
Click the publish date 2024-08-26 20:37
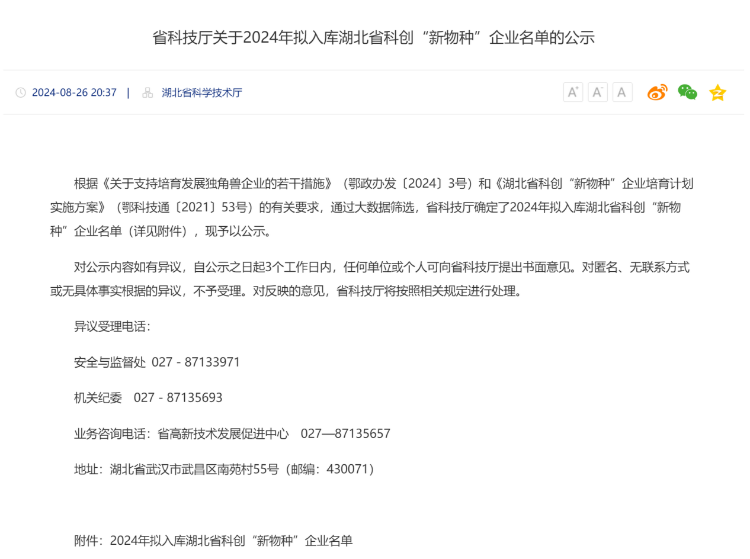(74, 93)
